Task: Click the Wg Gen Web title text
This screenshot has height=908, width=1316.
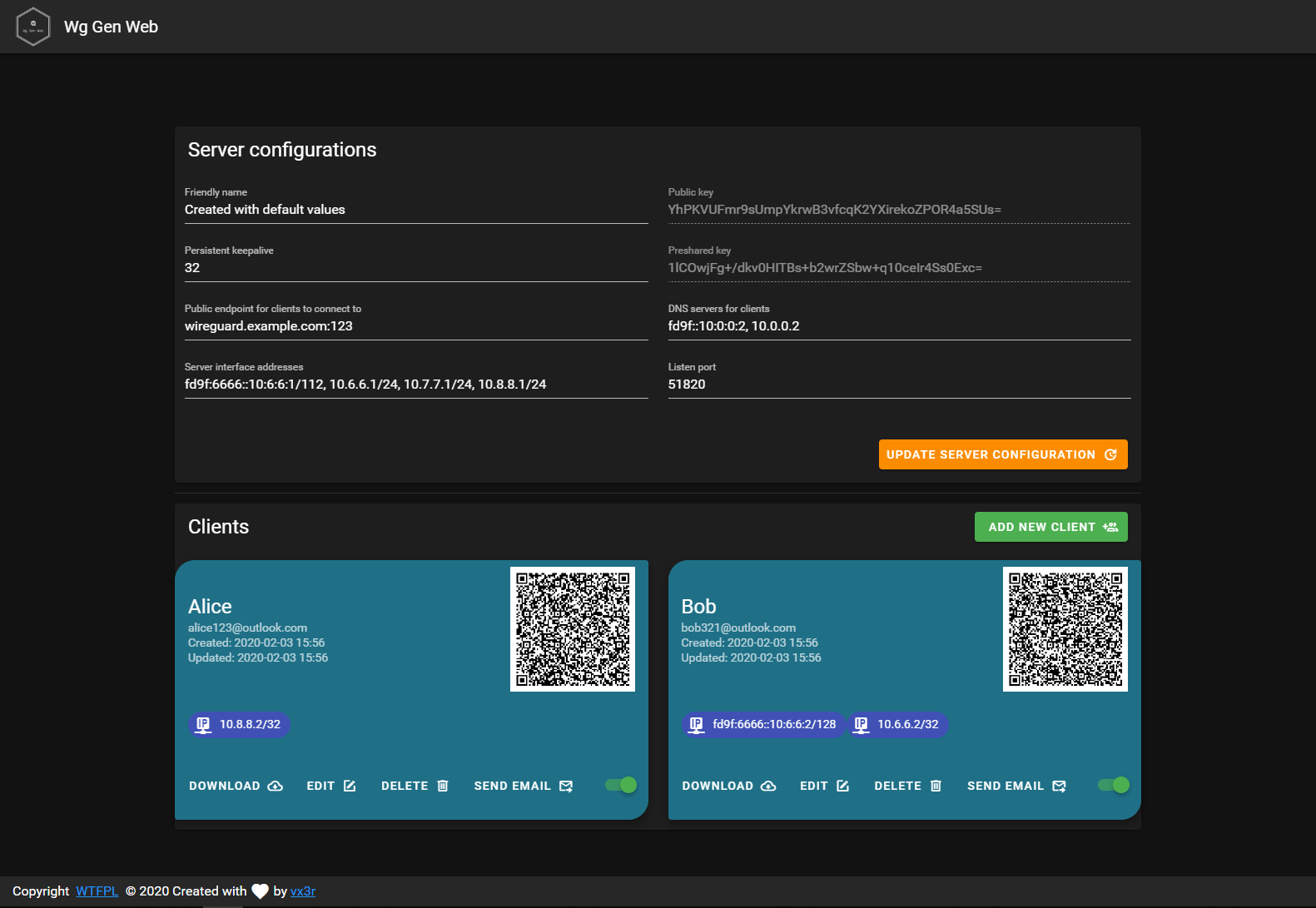Action: point(111,27)
